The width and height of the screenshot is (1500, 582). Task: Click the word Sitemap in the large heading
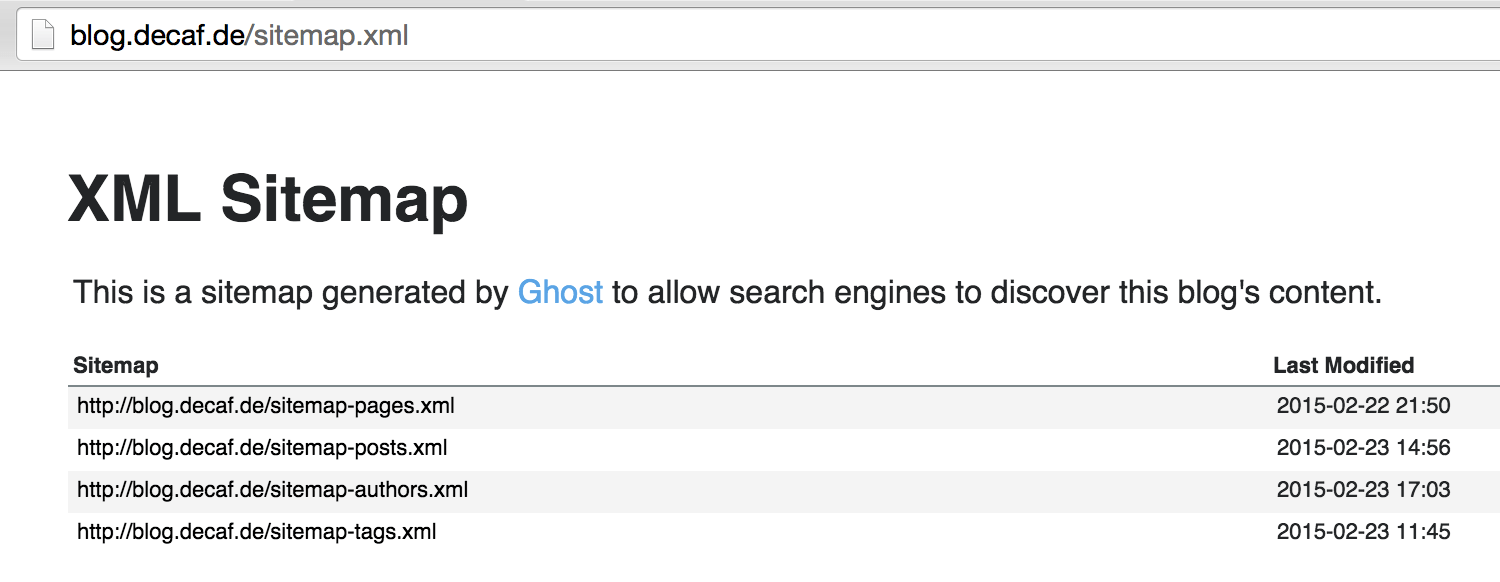(344, 200)
